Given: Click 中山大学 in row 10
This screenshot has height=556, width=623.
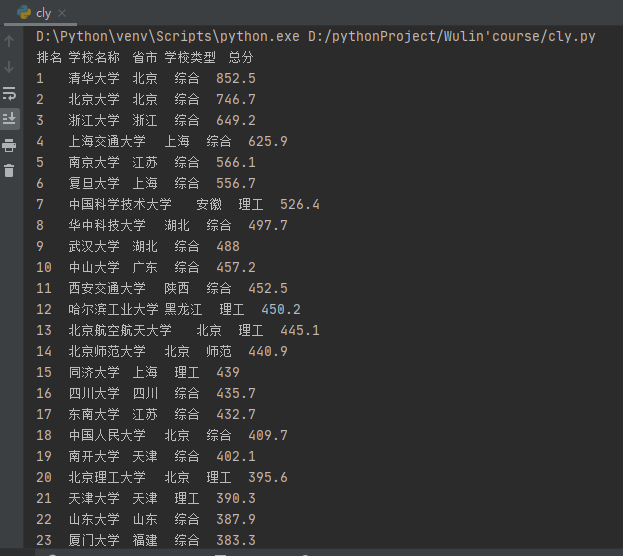Looking at the screenshot, I should 94,267.
